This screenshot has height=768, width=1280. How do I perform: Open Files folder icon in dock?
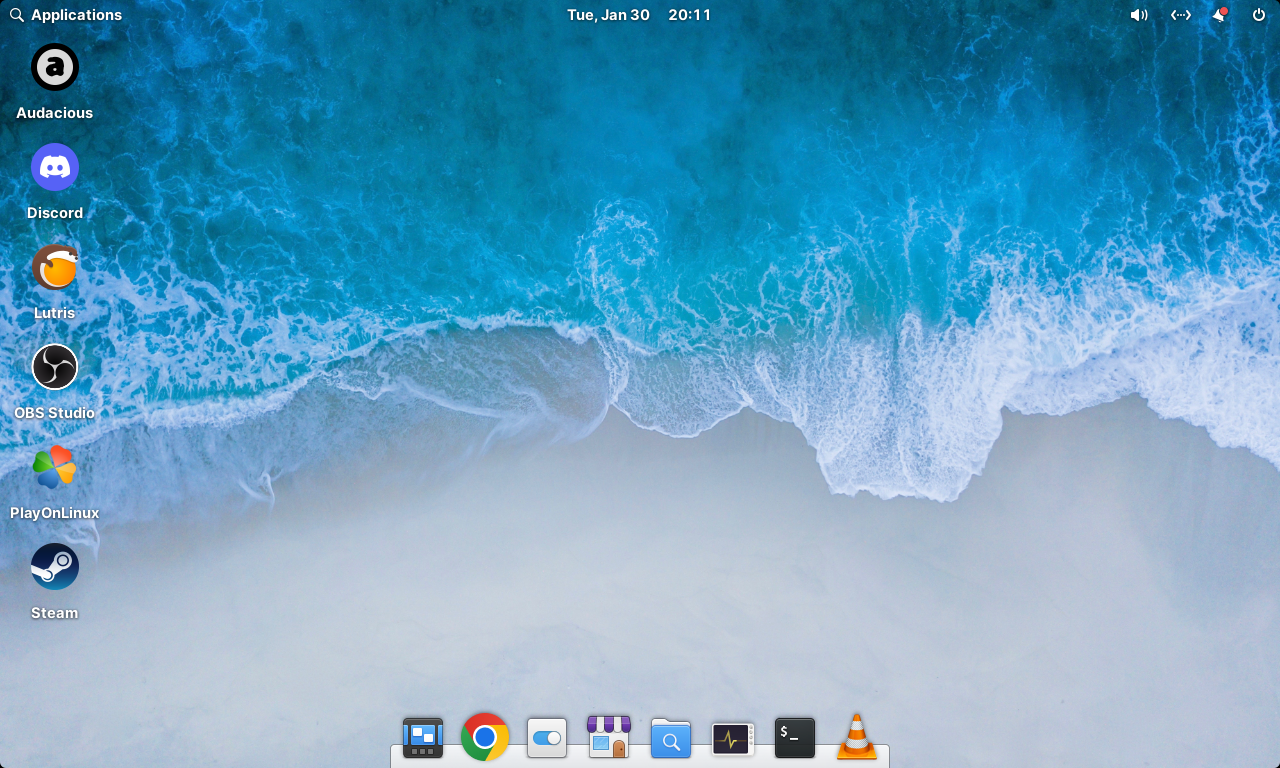[x=671, y=738]
